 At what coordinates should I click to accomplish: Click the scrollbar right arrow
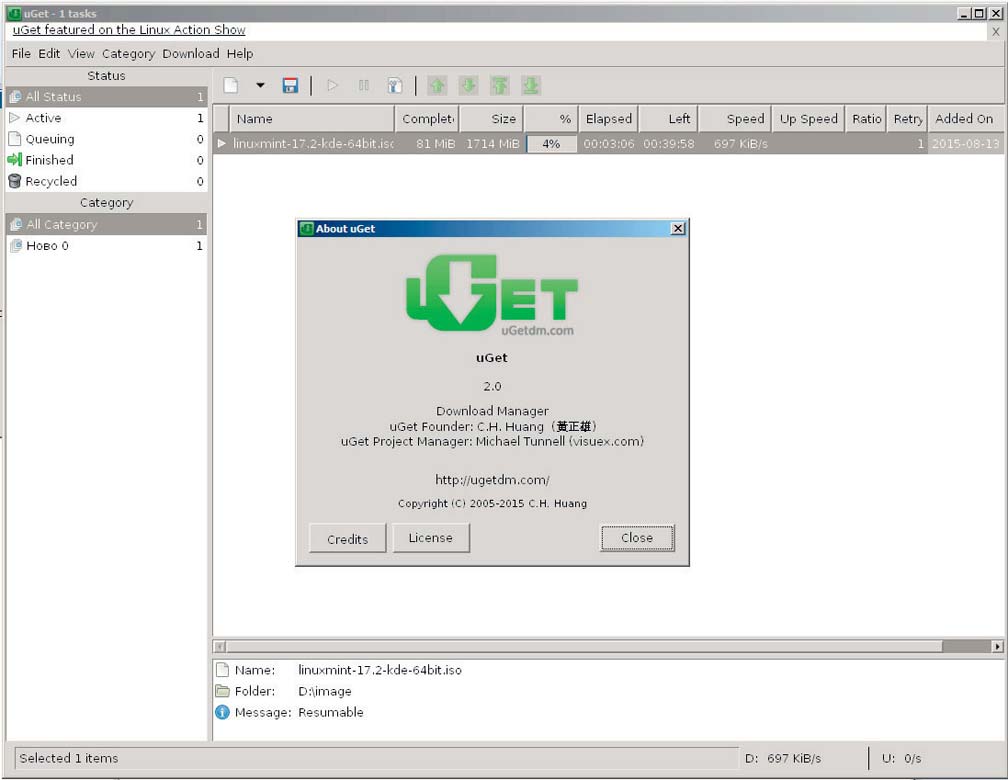(x=997, y=646)
